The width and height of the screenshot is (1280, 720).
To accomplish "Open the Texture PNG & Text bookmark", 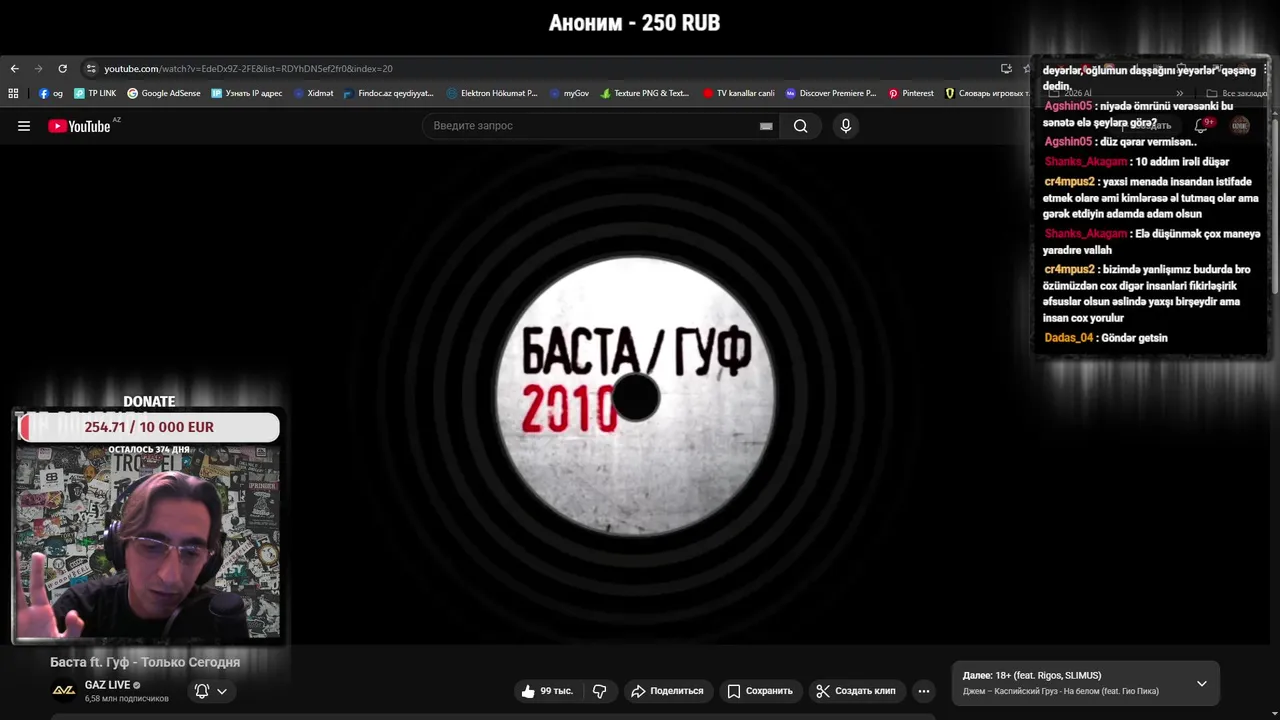I will [645, 93].
